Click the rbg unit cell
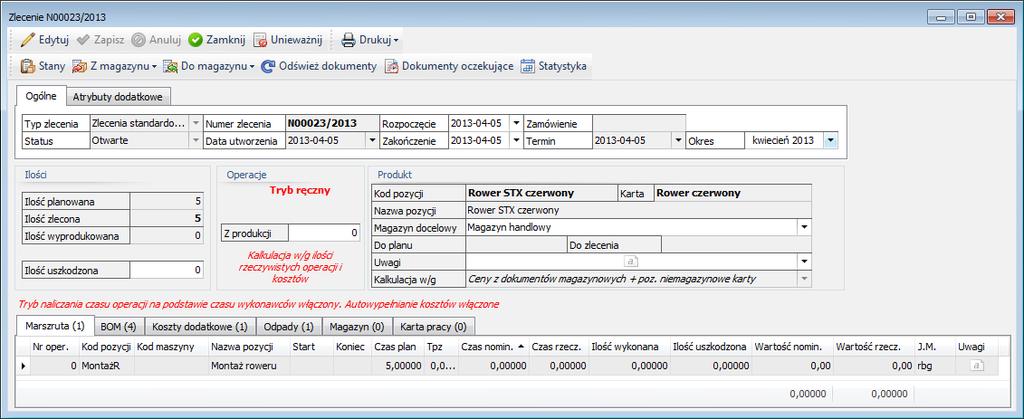Viewport: 1024px width, 419px height. [935, 366]
